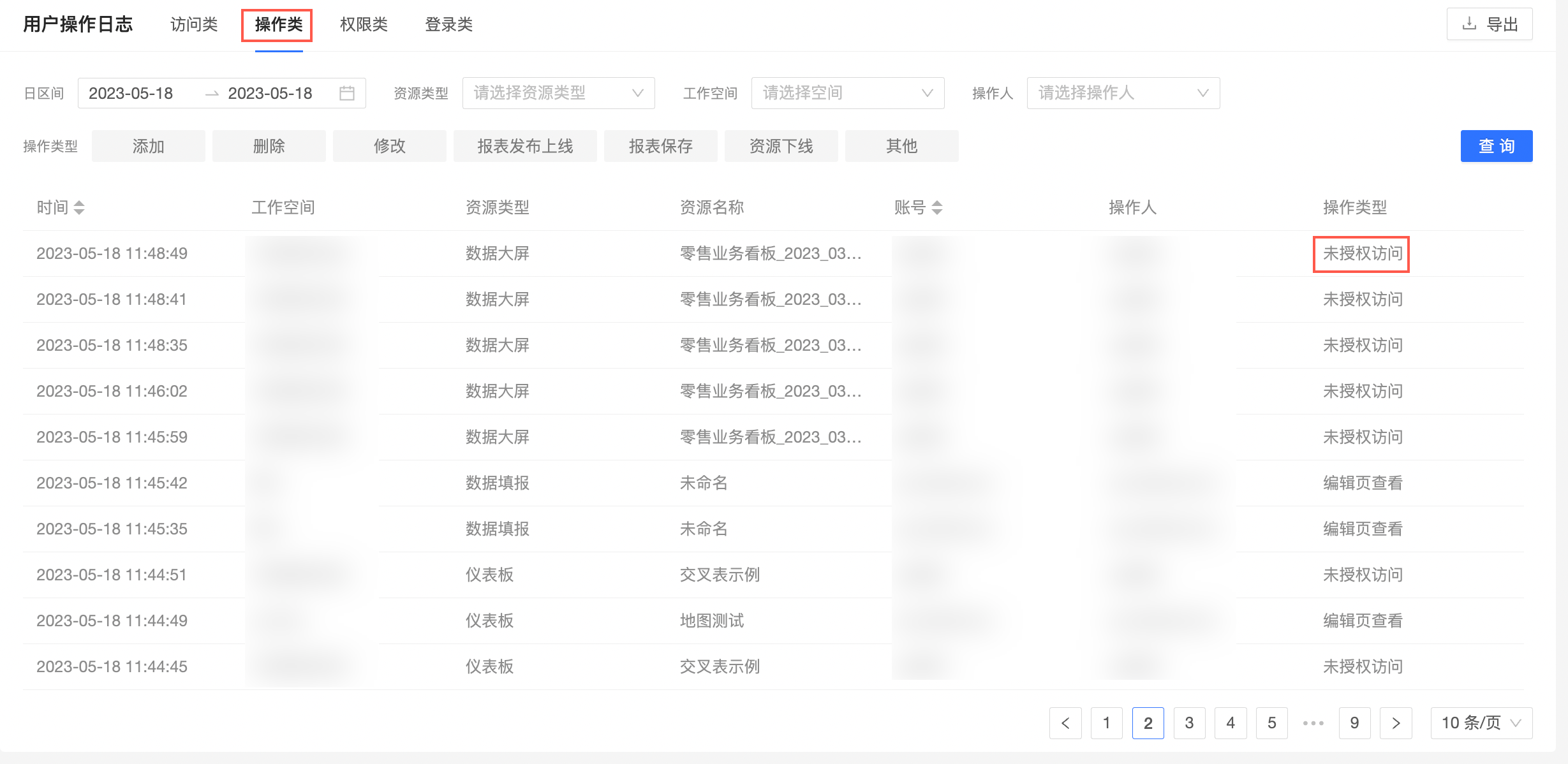Open the 操作人 selector dropdown
Viewport: 1568px width, 764px height.
coord(1123,93)
